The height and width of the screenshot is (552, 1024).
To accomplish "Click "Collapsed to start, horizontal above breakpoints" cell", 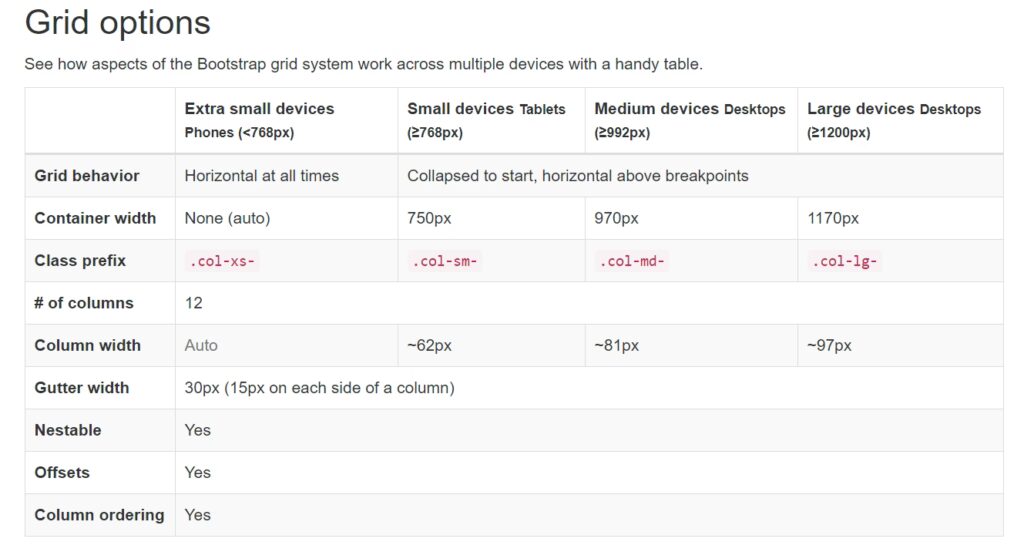I will coord(578,176).
